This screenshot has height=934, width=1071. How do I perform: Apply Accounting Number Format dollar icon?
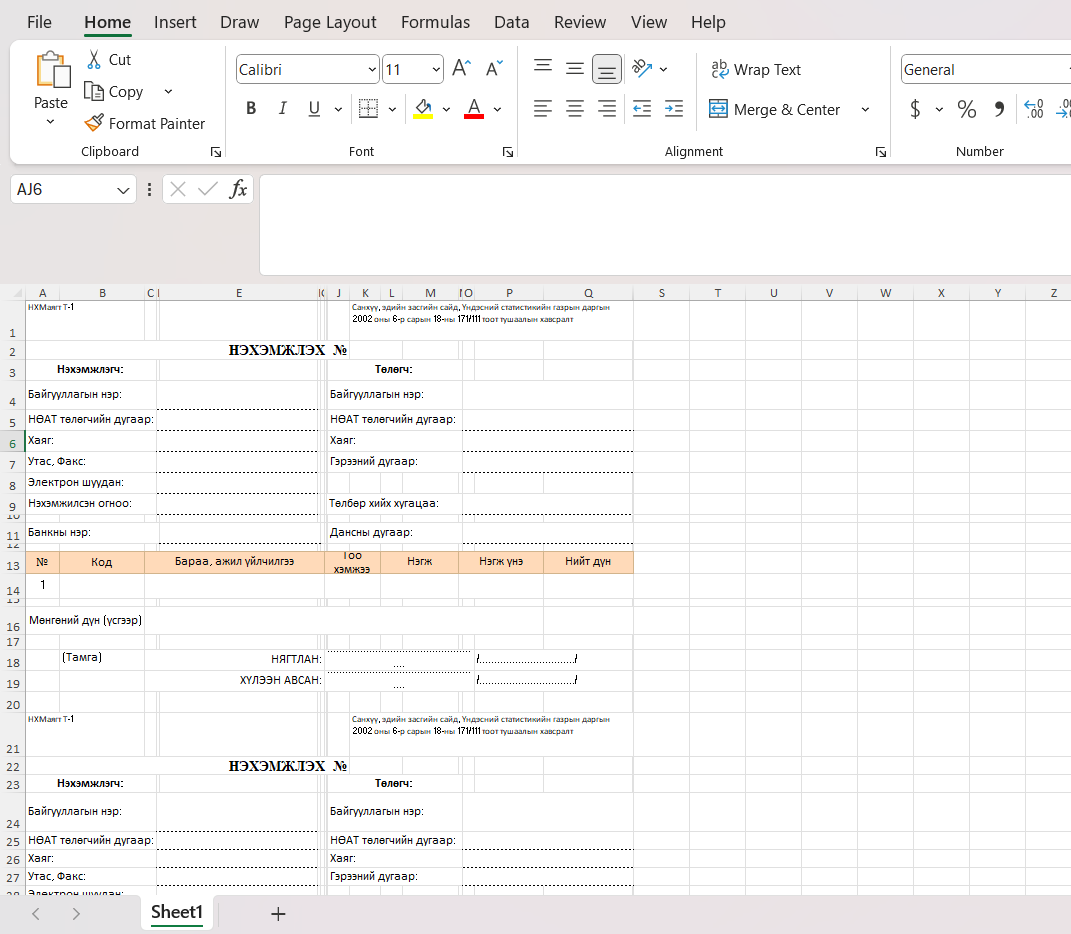tap(915, 109)
